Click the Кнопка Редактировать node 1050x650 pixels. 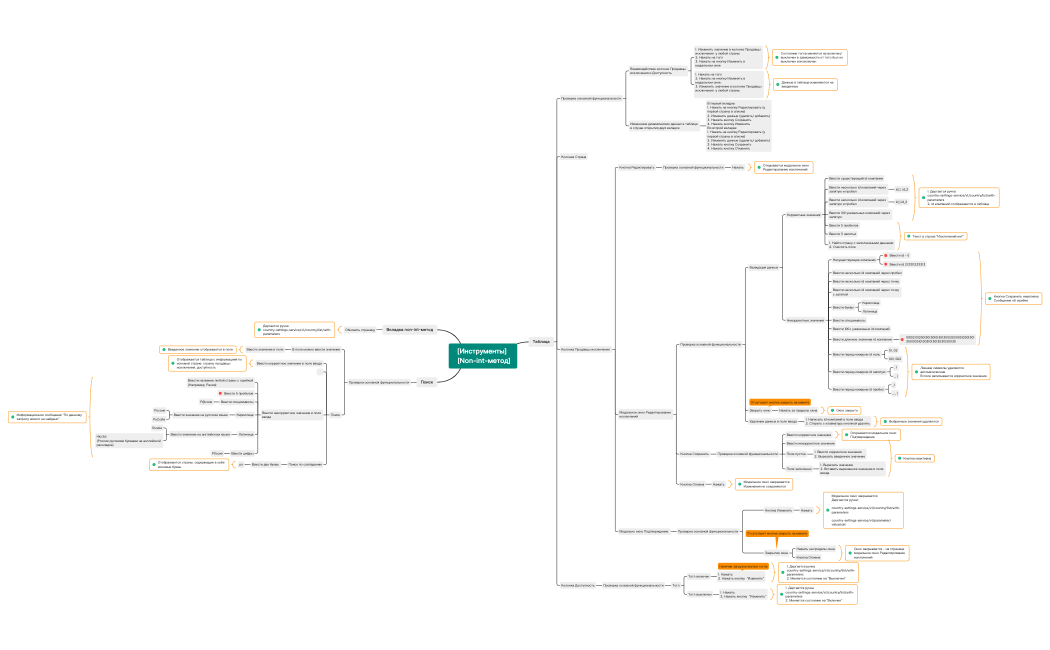tap(636, 167)
